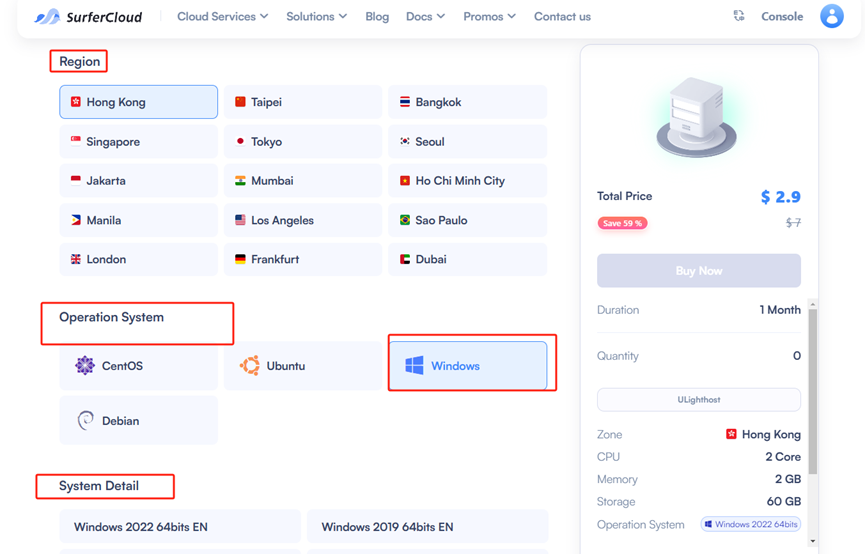The width and height of the screenshot is (865, 554).
Task: Click the SurferCloud logo
Action: pos(88,17)
